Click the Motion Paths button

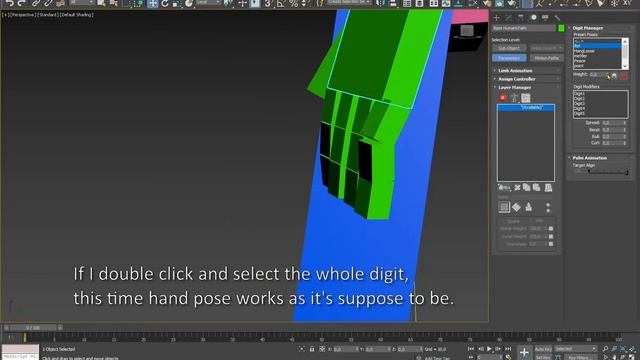point(547,58)
